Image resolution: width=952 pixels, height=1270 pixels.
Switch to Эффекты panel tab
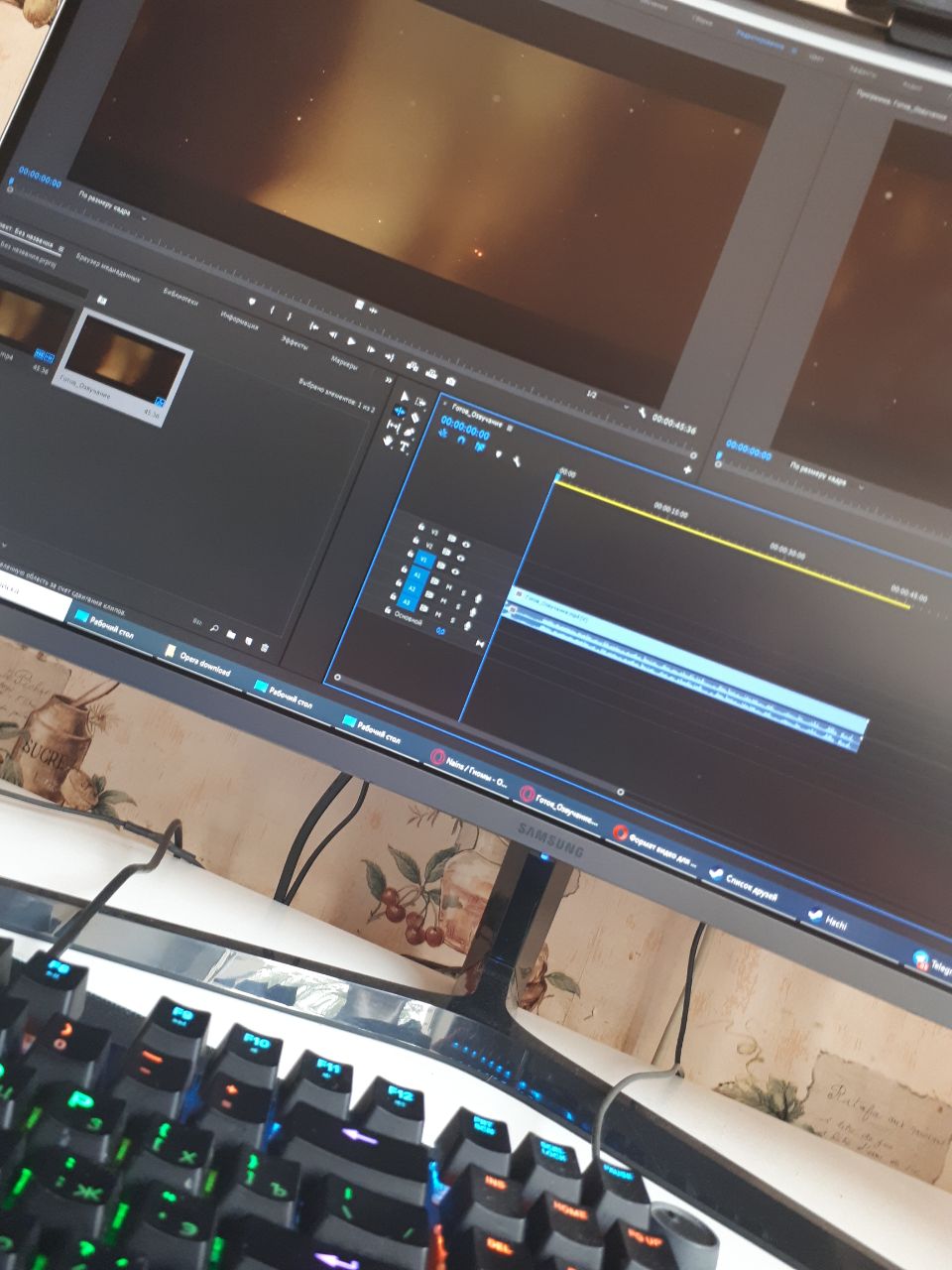point(295,341)
